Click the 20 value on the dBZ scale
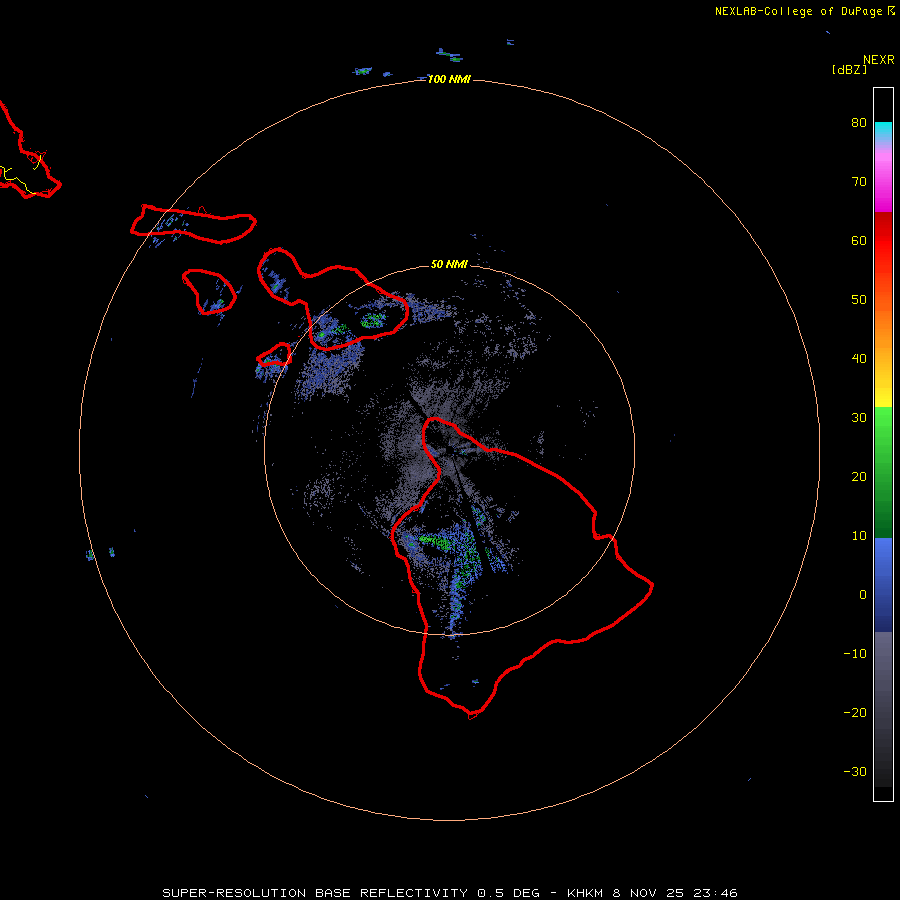Viewport: 900px width, 900px height. coord(859,477)
